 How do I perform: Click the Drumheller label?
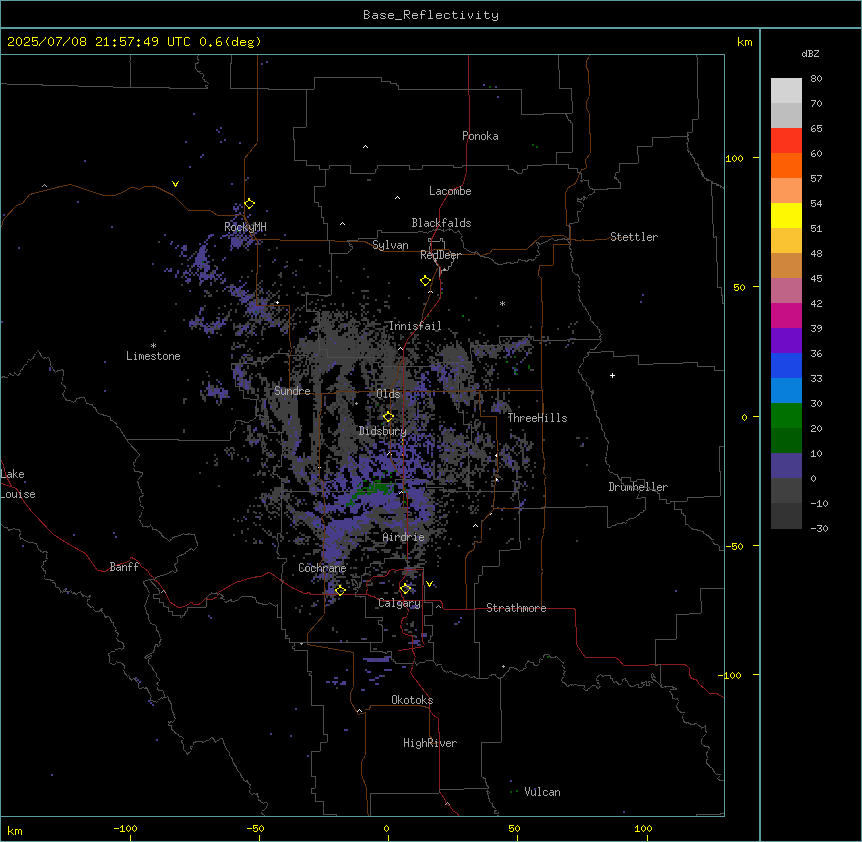click(638, 487)
